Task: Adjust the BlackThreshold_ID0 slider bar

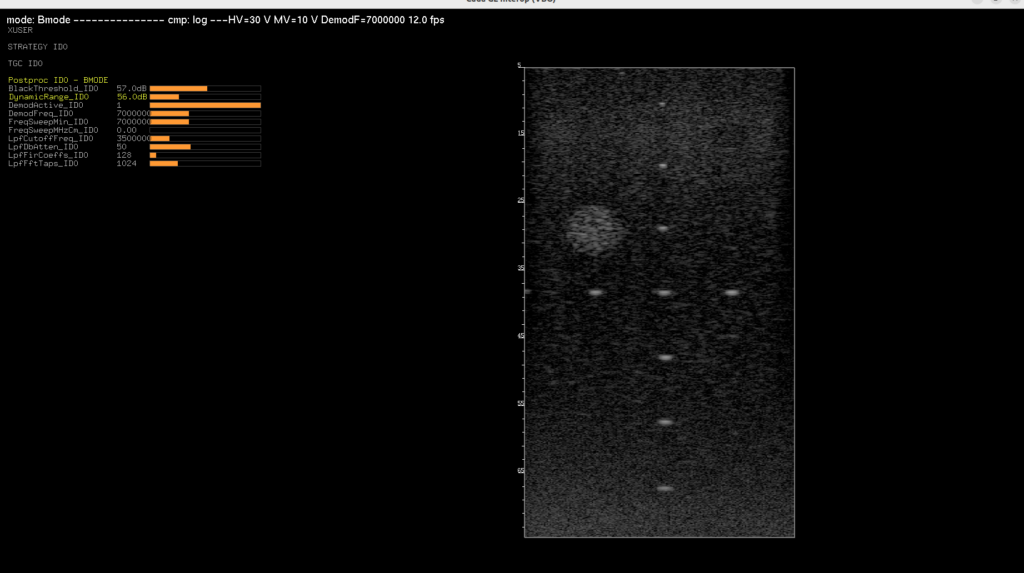Action: 205,88
